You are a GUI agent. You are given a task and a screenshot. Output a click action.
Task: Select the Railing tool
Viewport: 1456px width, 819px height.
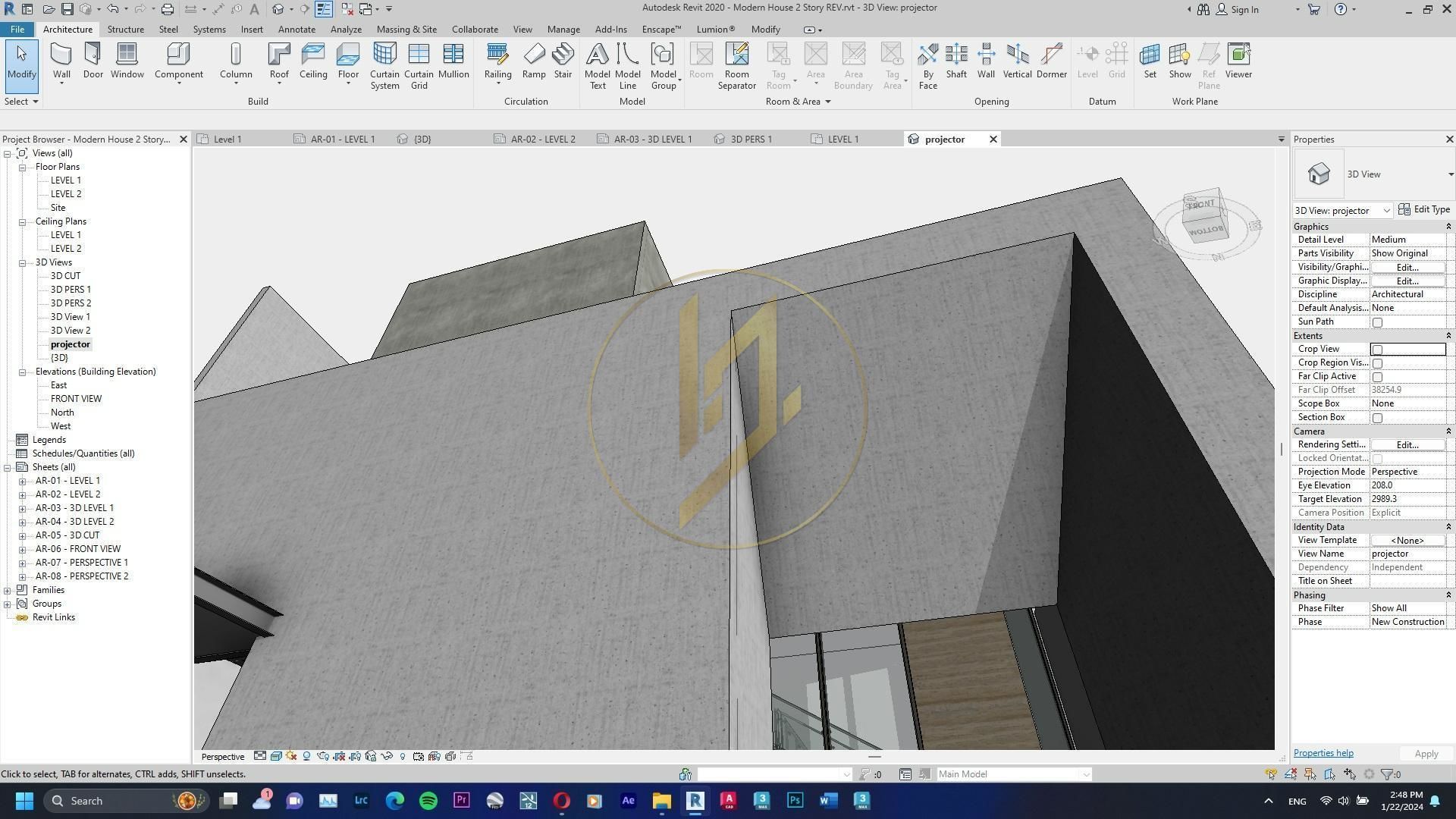click(497, 61)
